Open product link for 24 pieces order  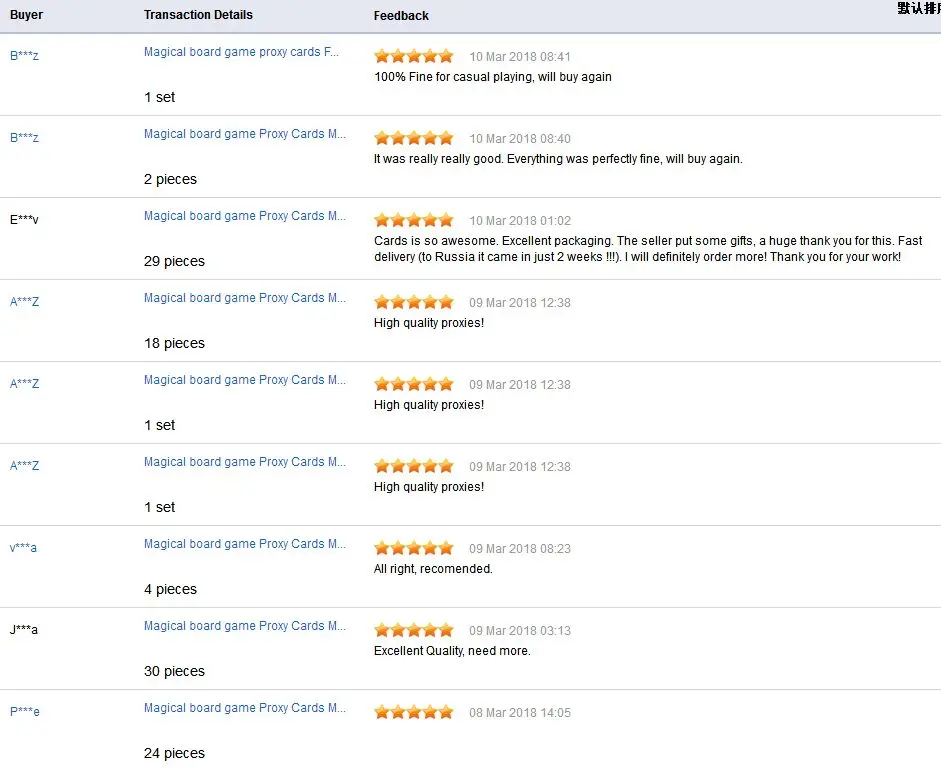coord(245,708)
